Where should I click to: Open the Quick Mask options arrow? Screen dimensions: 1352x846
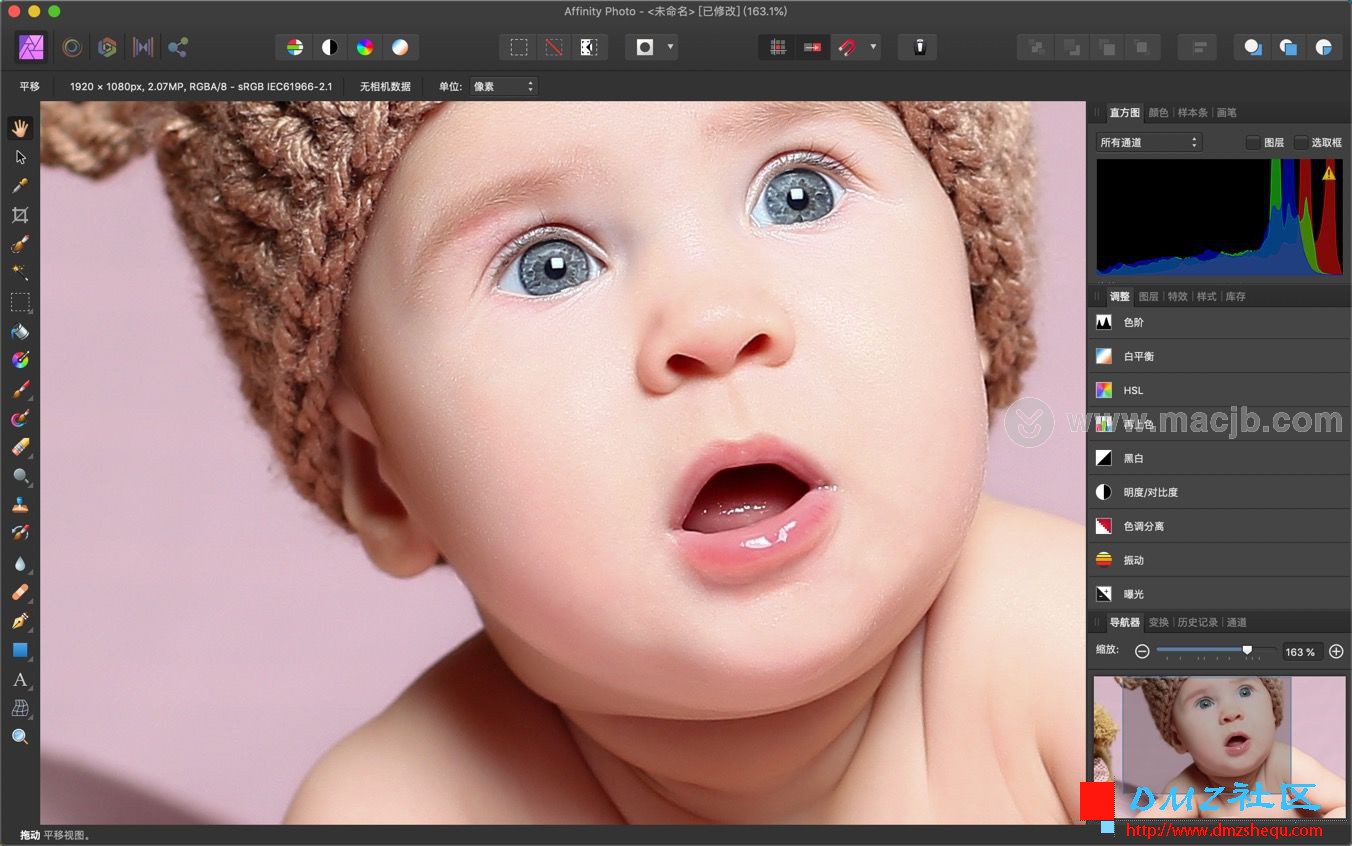point(670,47)
